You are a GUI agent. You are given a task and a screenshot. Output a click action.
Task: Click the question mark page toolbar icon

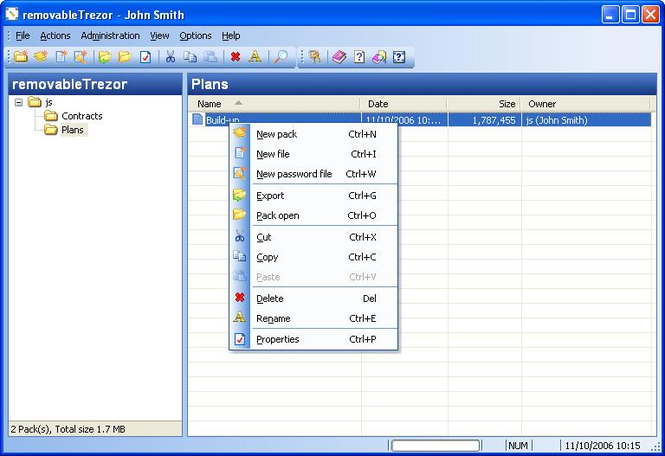tap(359, 56)
